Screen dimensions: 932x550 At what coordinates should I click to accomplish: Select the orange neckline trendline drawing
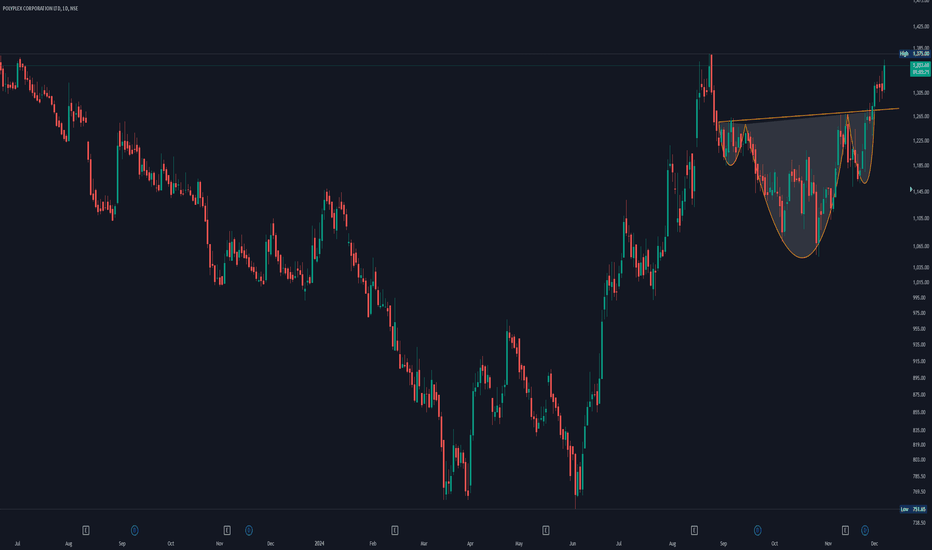point(808,115)
